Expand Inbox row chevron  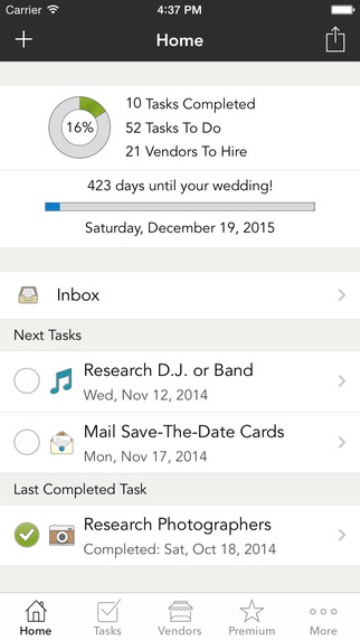click(342, 295)
